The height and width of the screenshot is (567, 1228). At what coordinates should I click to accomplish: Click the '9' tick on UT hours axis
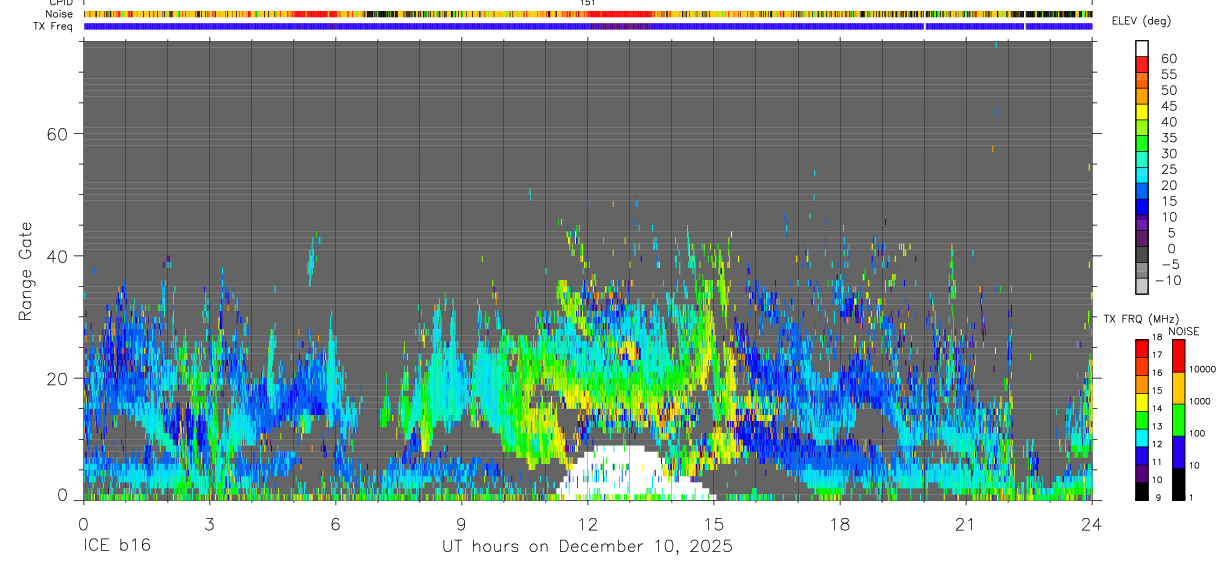(x=461, y=523)
